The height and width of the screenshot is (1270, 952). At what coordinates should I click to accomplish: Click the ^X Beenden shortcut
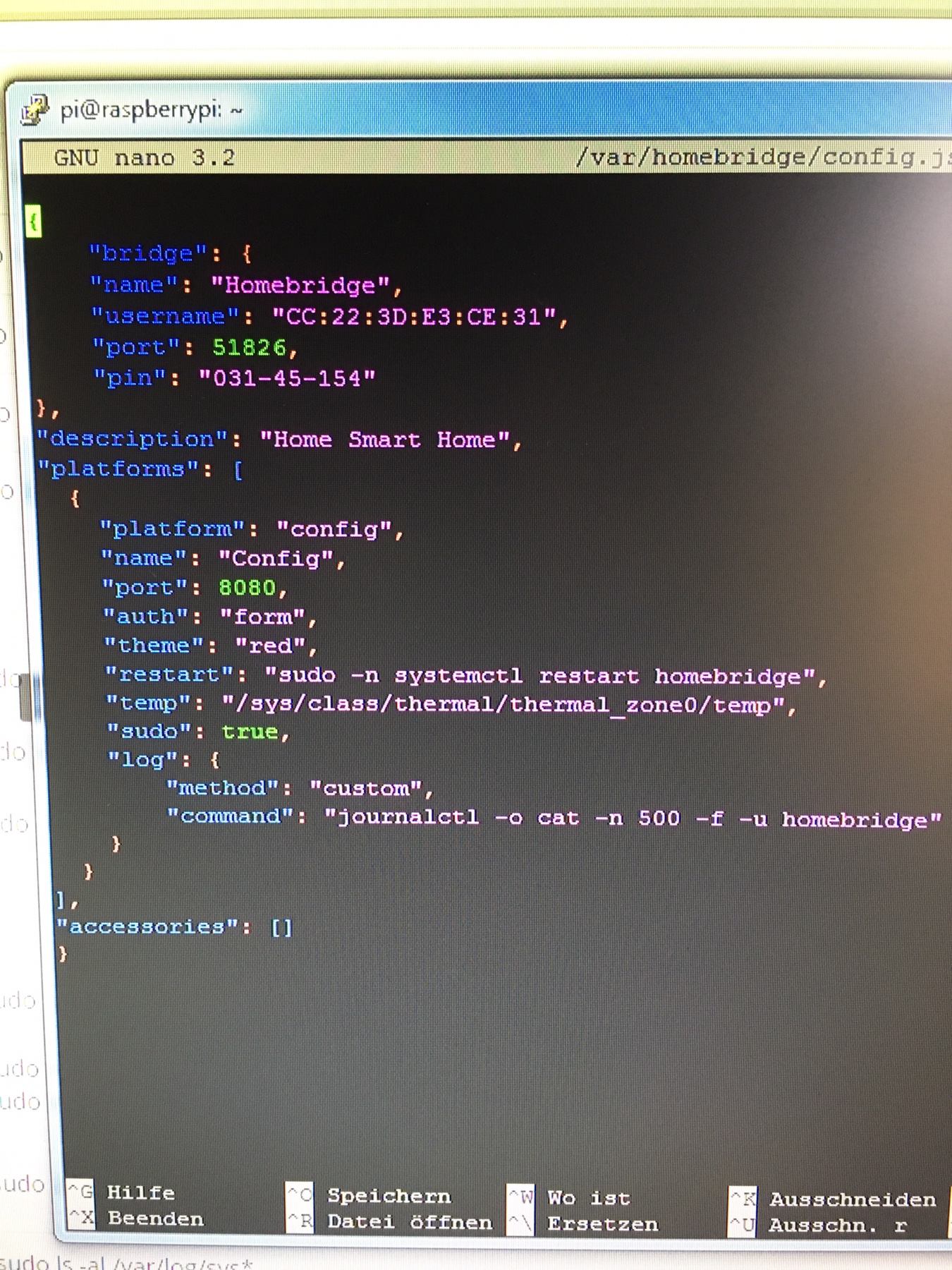pos(137,1218)
